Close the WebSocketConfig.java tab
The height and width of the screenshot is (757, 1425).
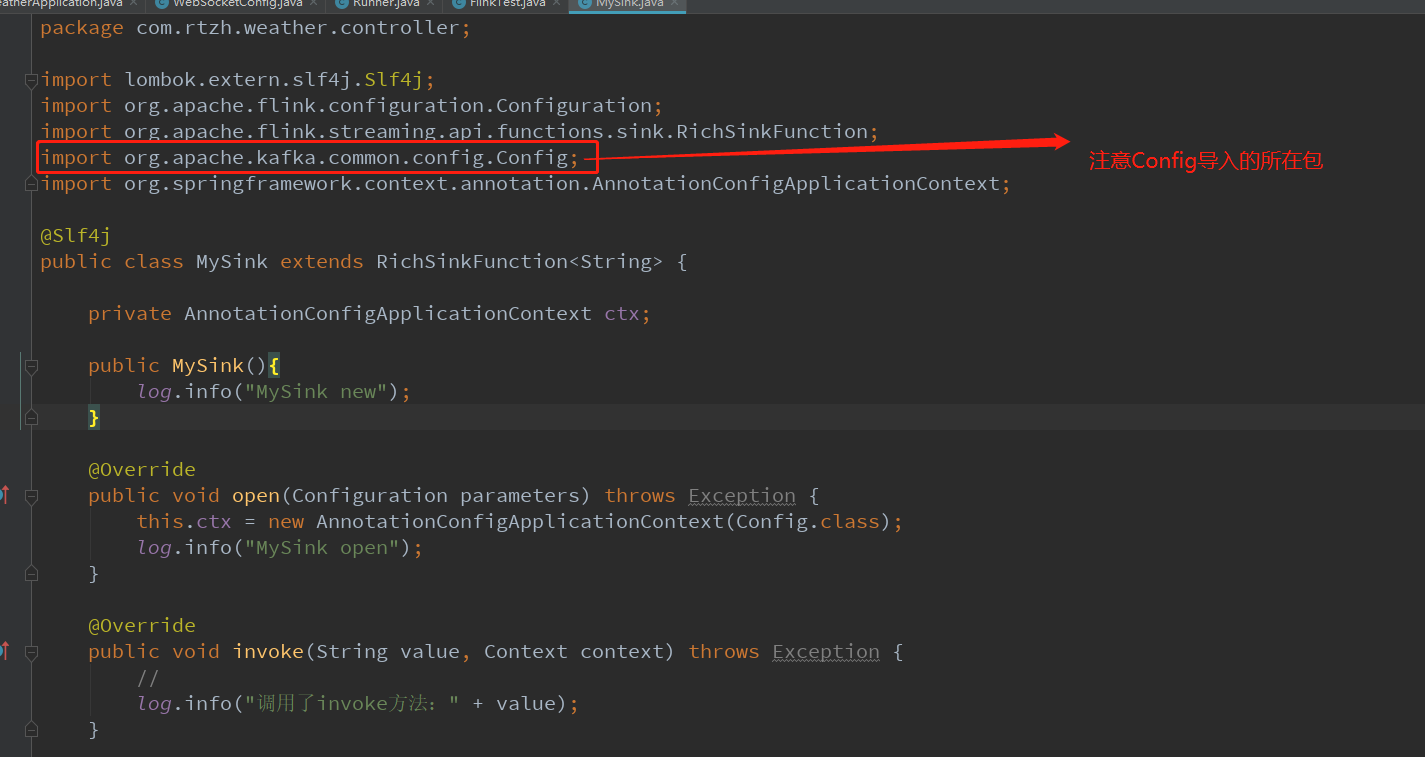point(312,4)
